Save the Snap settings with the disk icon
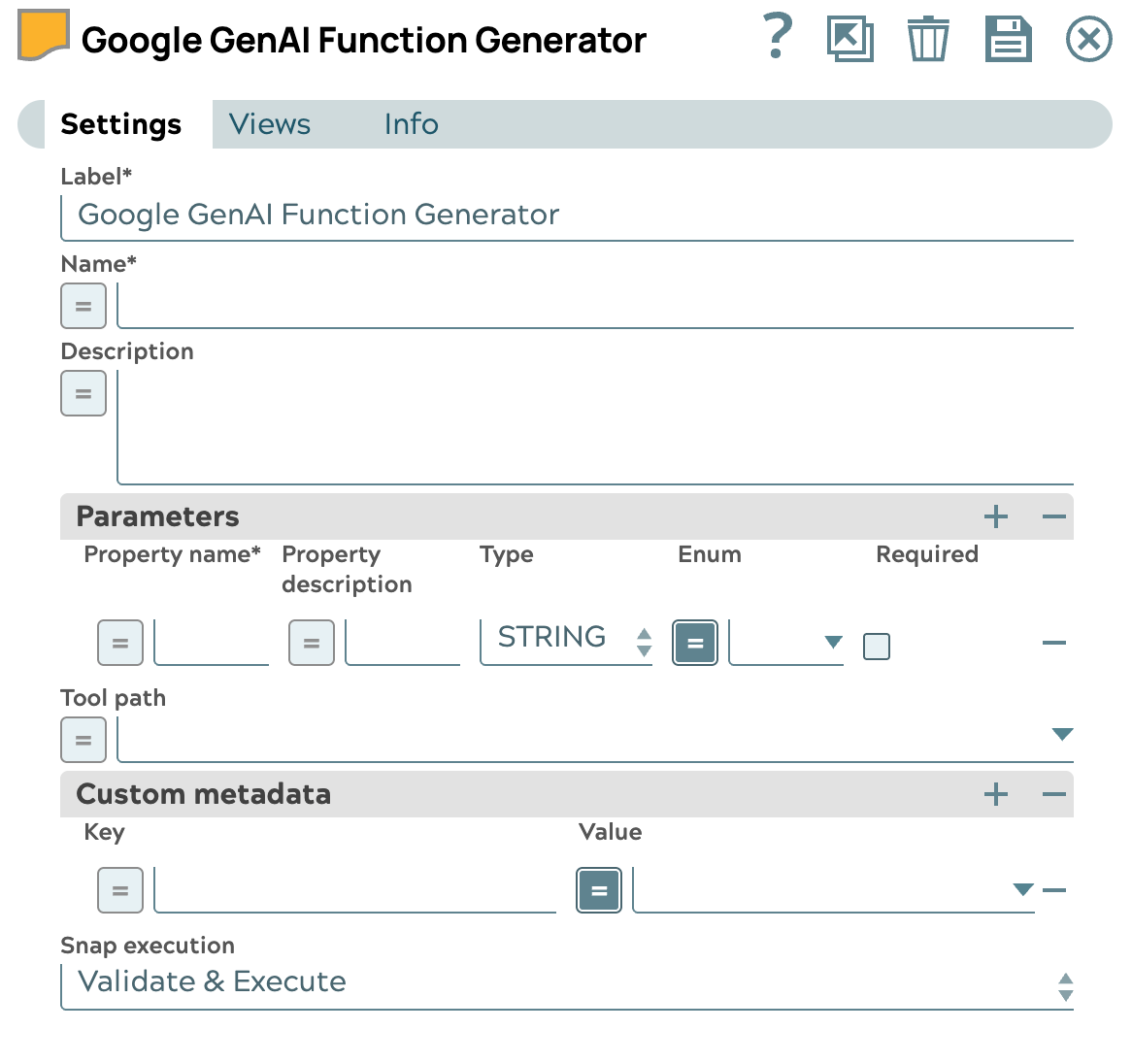Viewport: 1132px width, 1064px height. point(1008,40)
